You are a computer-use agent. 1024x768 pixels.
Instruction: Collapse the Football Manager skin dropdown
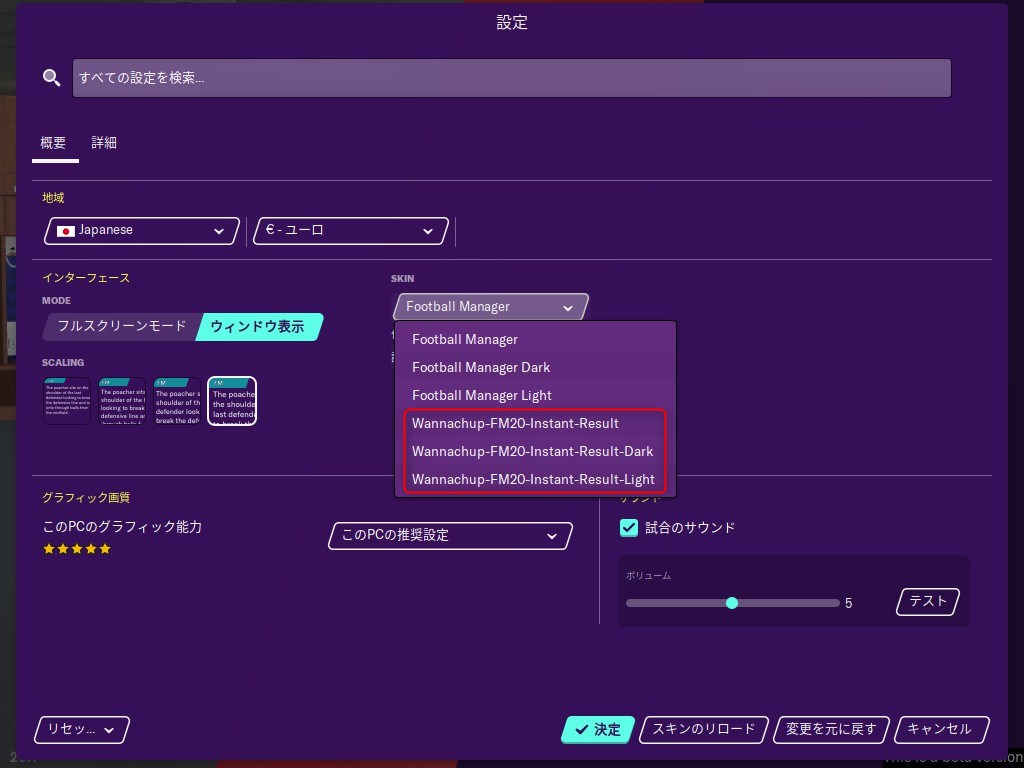[490, 306]
